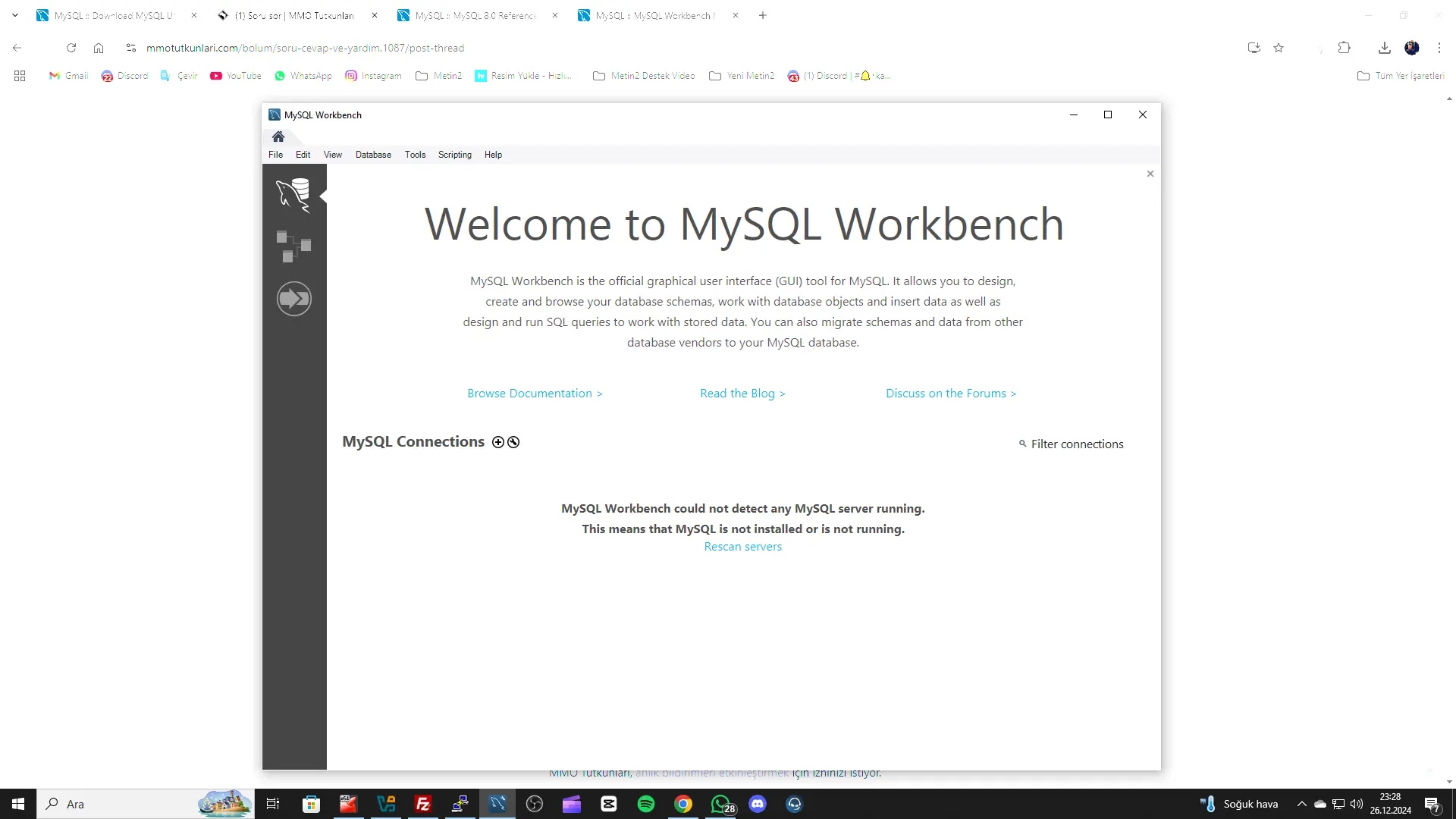Viewport: 1456px width, 819px height.
Task: Open FileZilla from the taskbar
Action: coord(423,804)
